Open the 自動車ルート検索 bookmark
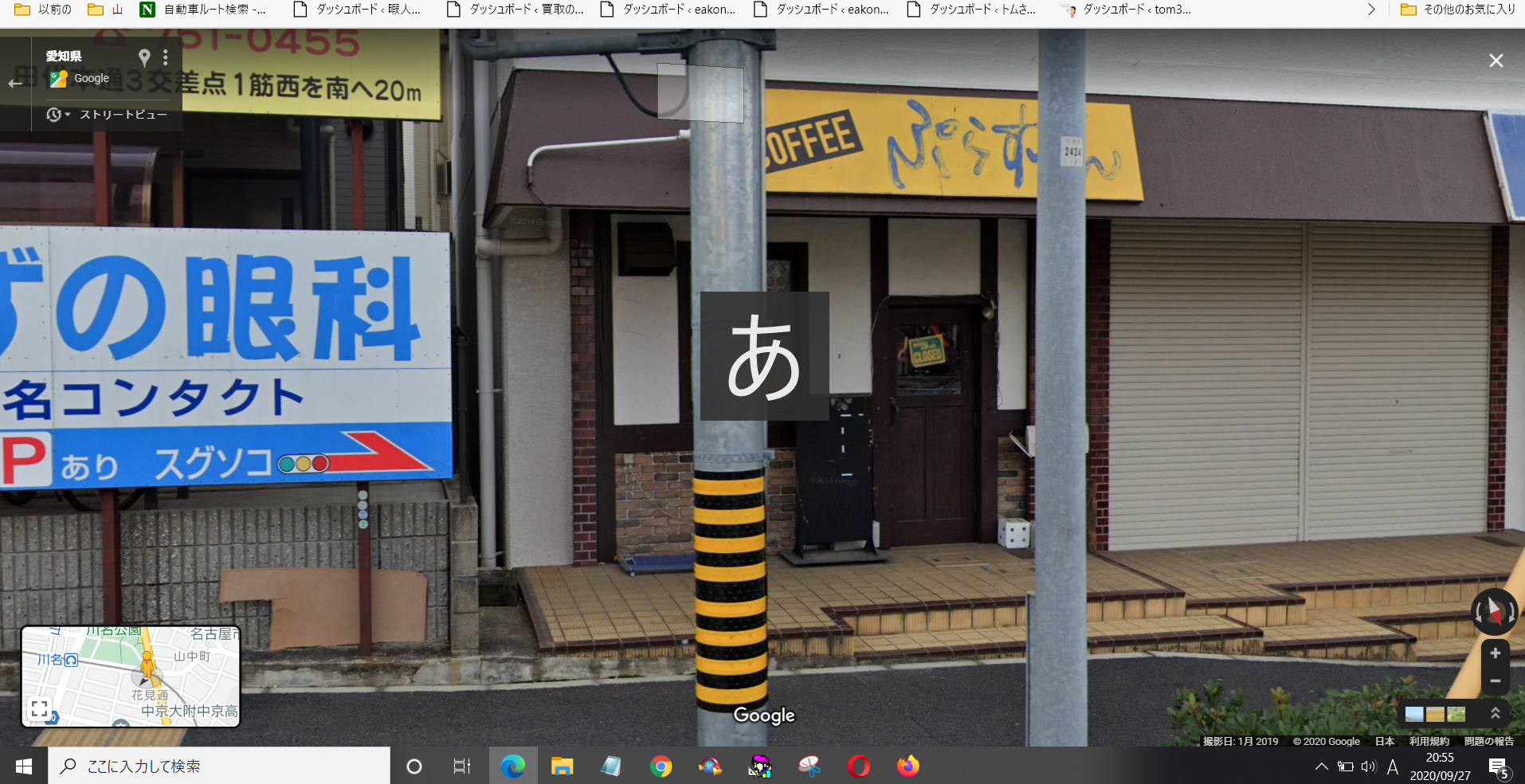This screenshot has height=784, width=1525. click(x=203, y=10)
